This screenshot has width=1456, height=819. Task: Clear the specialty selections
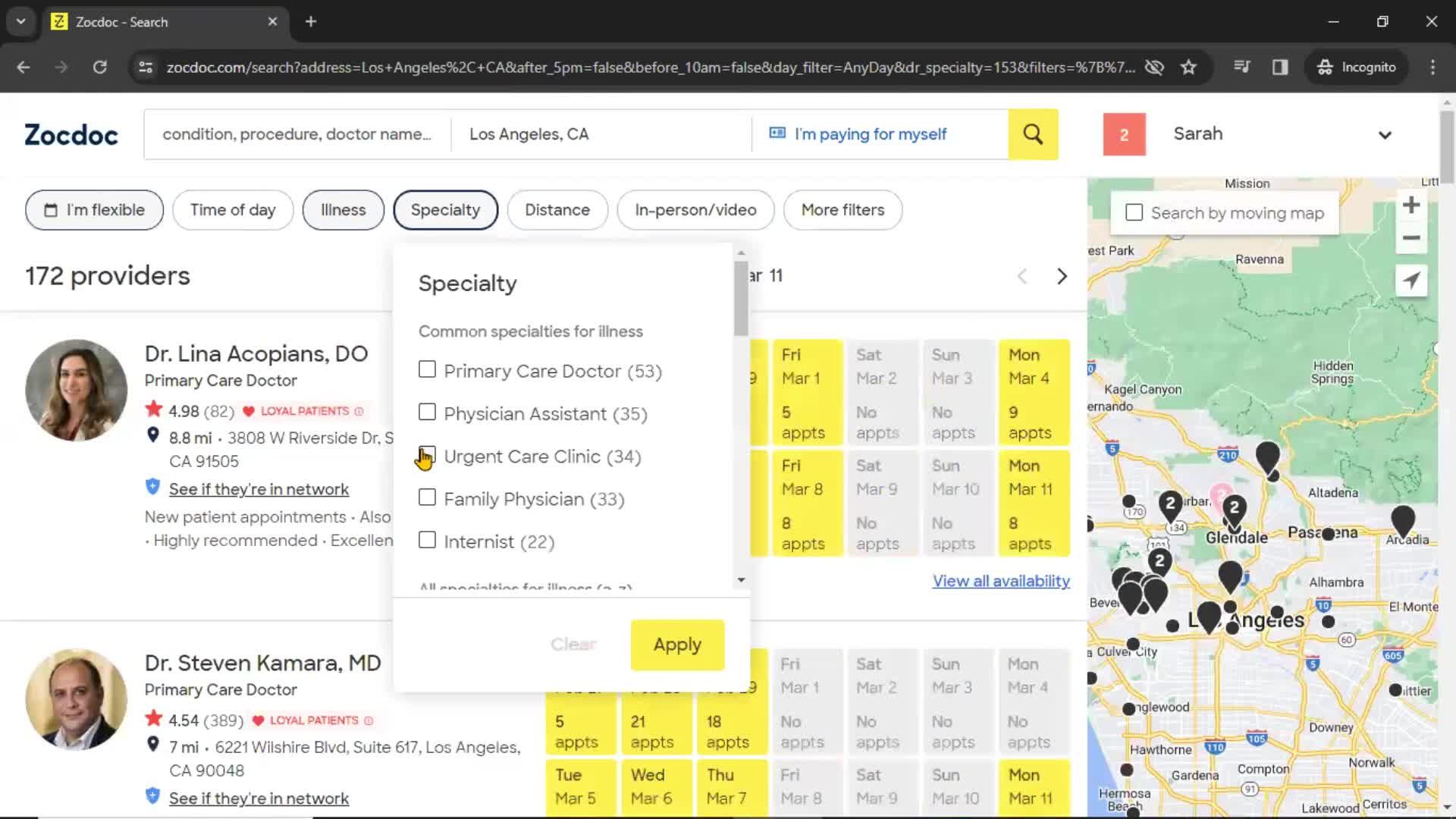[573, 644]
